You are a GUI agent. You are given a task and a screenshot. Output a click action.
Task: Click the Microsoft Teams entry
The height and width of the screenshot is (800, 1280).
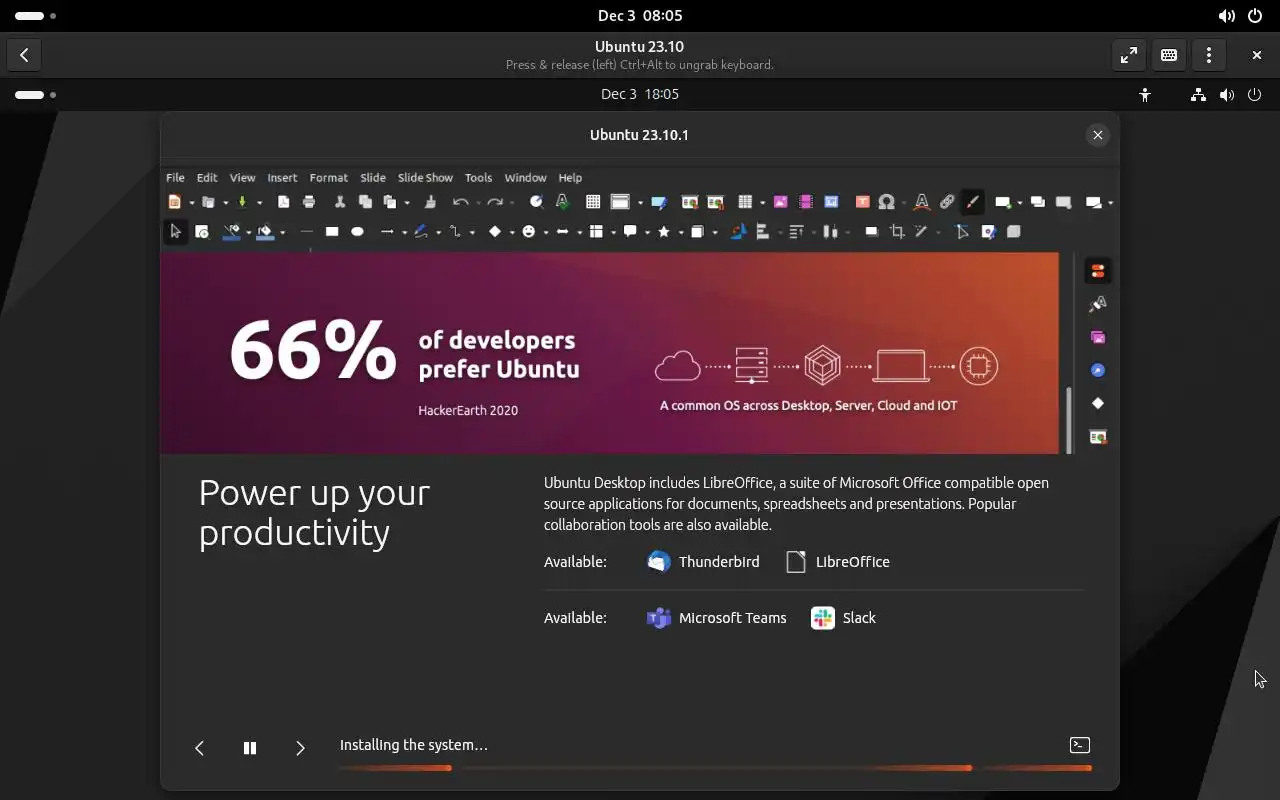point(717,618)
